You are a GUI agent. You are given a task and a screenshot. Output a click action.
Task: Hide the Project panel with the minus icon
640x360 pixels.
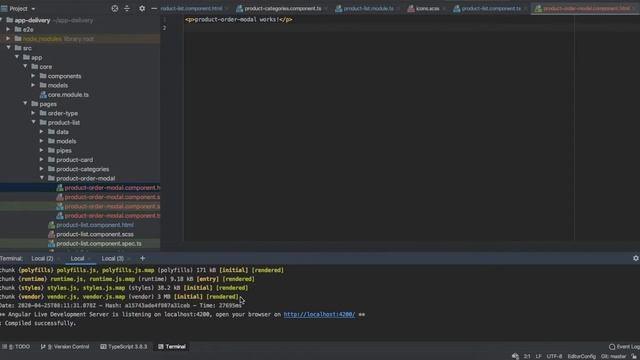tap(154, 9)
